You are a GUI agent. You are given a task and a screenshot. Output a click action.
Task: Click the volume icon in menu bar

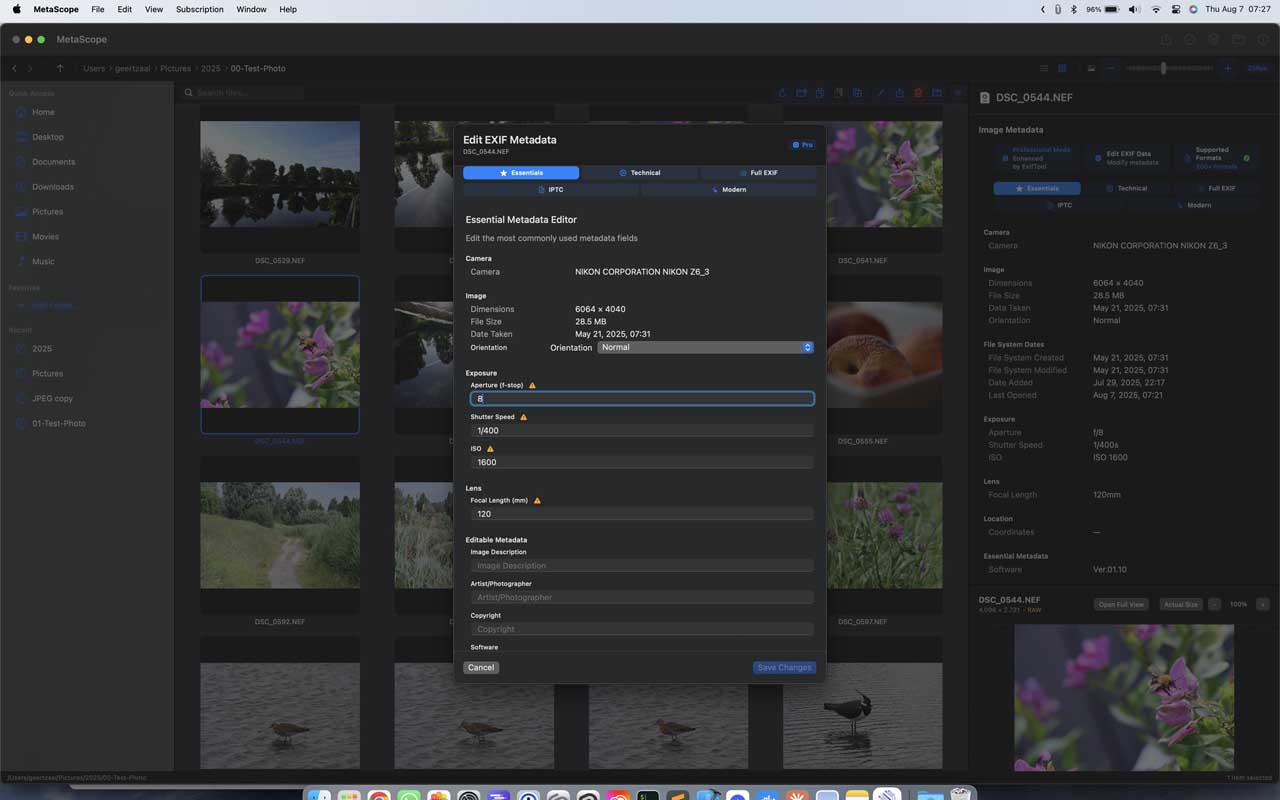1134,9
